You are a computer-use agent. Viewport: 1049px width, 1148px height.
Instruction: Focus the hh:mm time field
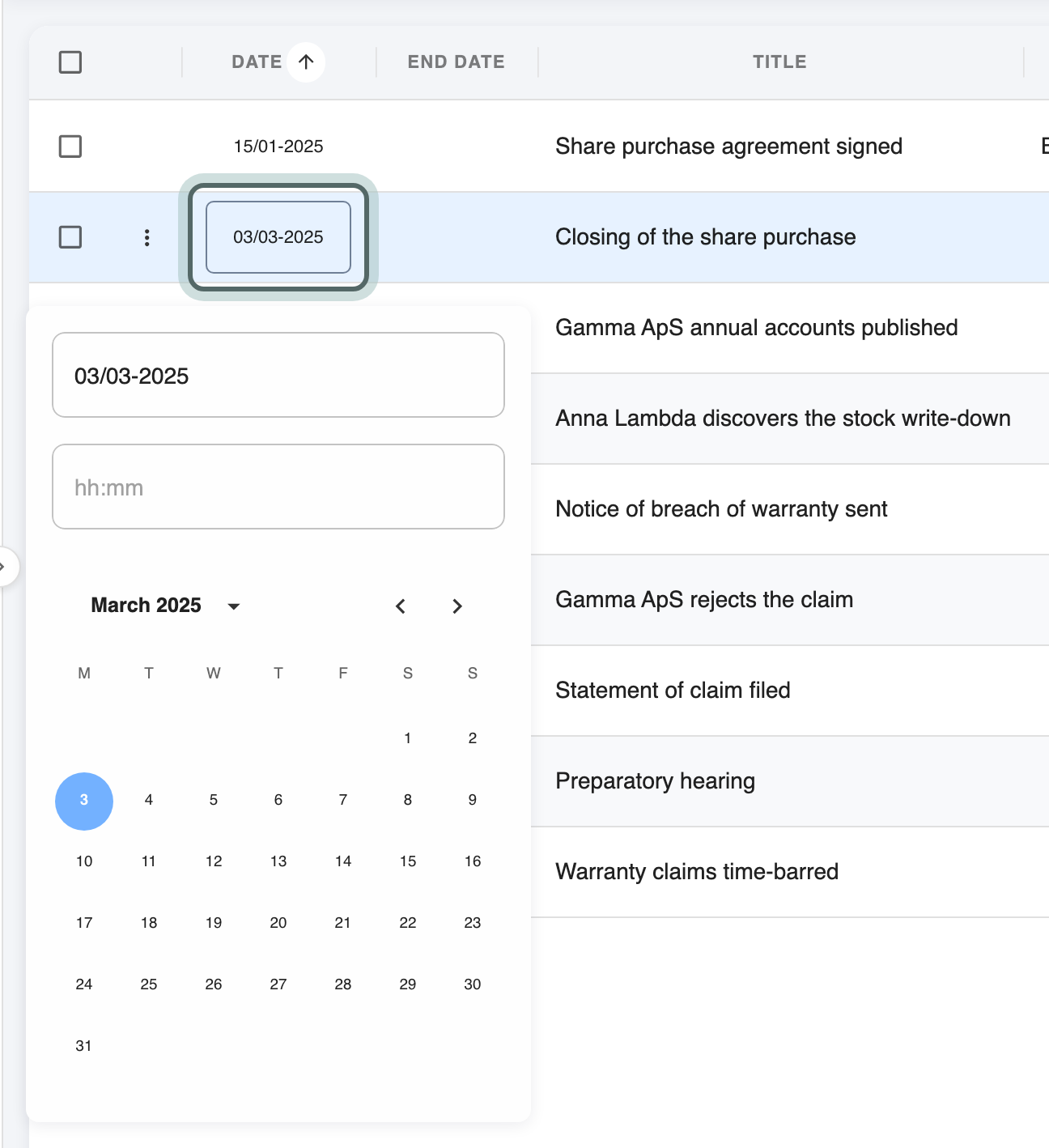[278, 487]
